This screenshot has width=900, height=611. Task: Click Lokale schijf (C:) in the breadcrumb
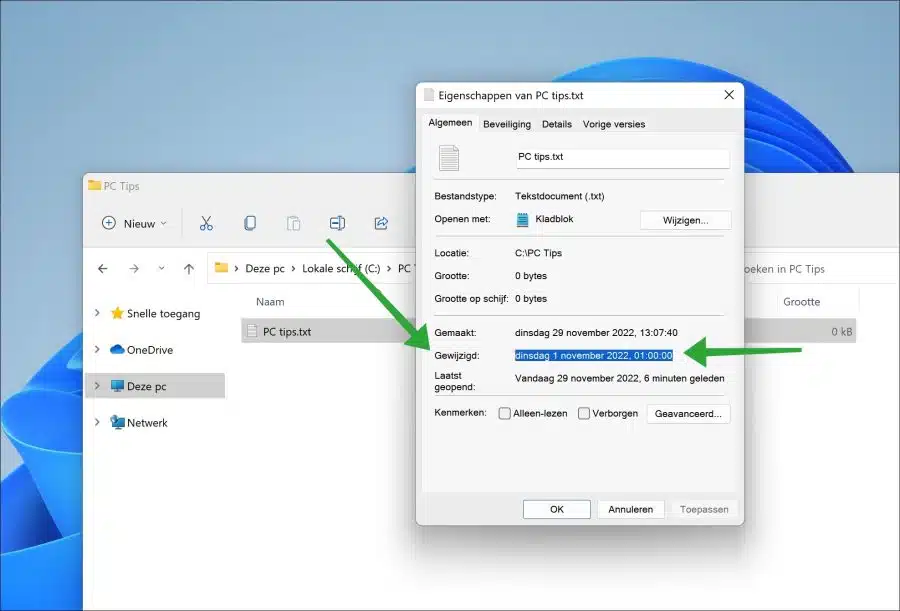(x=341, y=269)
